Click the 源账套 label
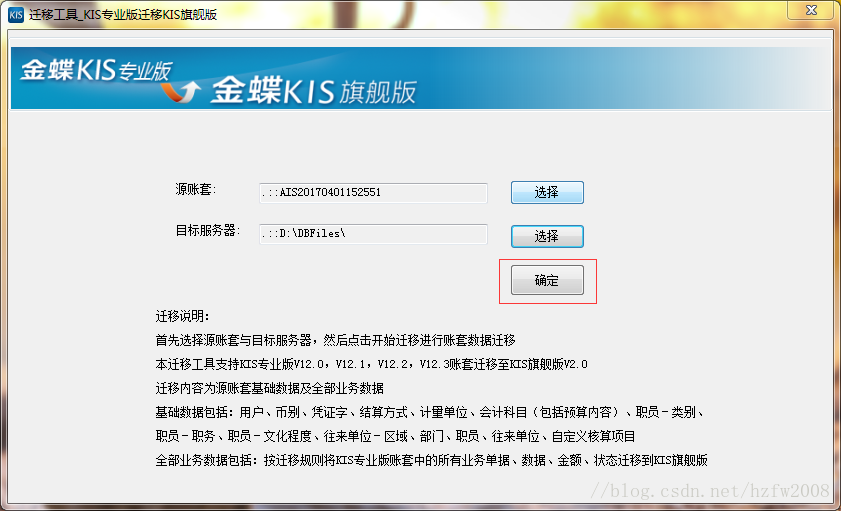 (x=196, y=189)
